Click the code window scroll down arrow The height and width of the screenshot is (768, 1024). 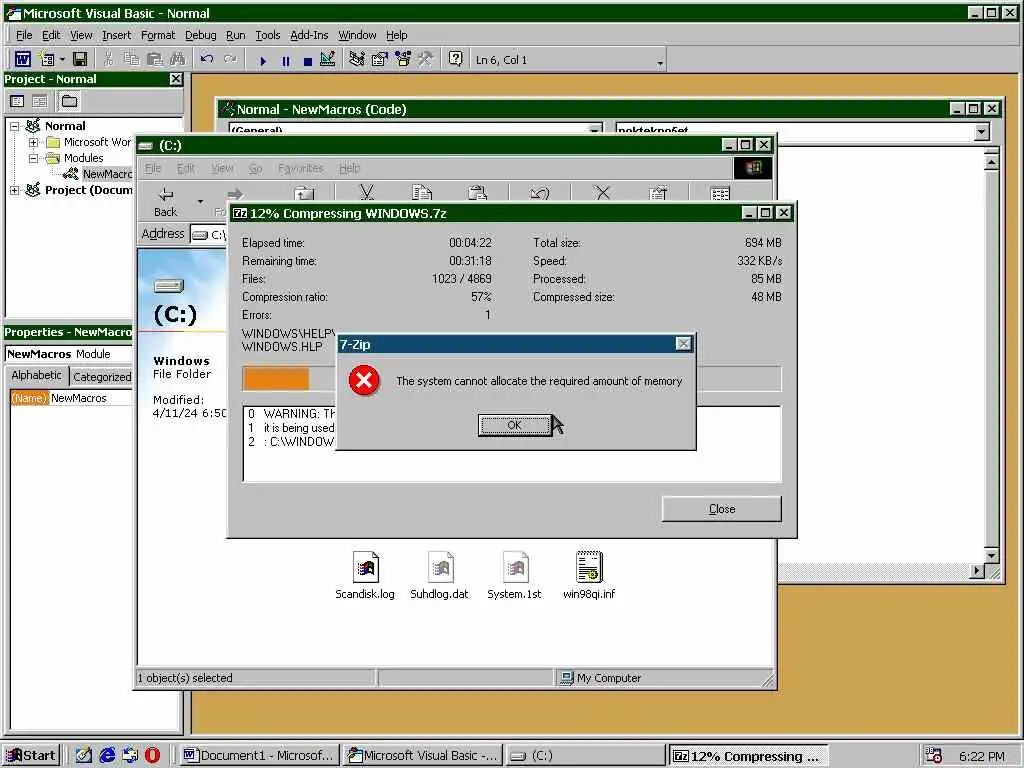pos(991,556)
